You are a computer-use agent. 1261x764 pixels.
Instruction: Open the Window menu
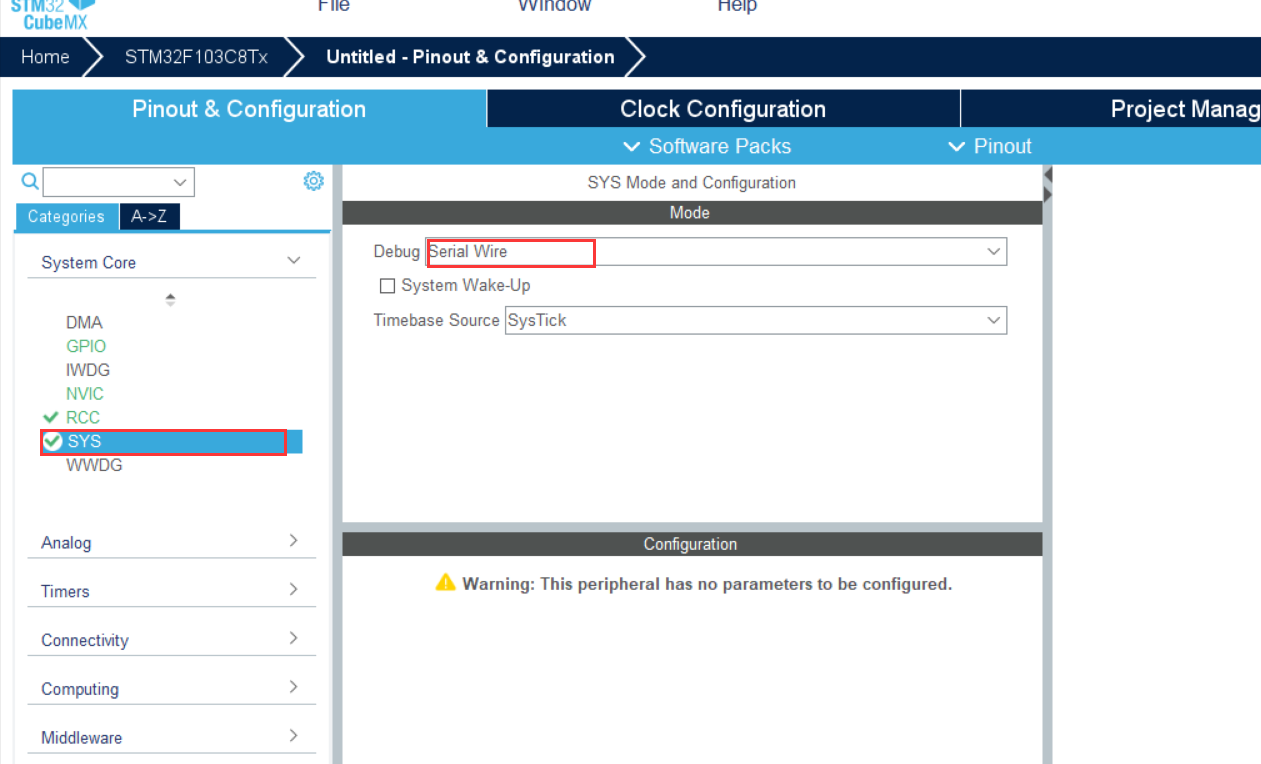point(554,6)
